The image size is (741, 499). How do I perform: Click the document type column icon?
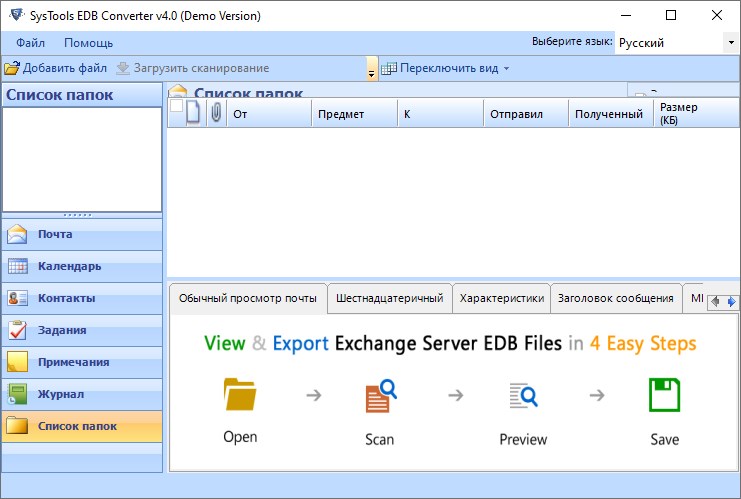coord(193,113)
